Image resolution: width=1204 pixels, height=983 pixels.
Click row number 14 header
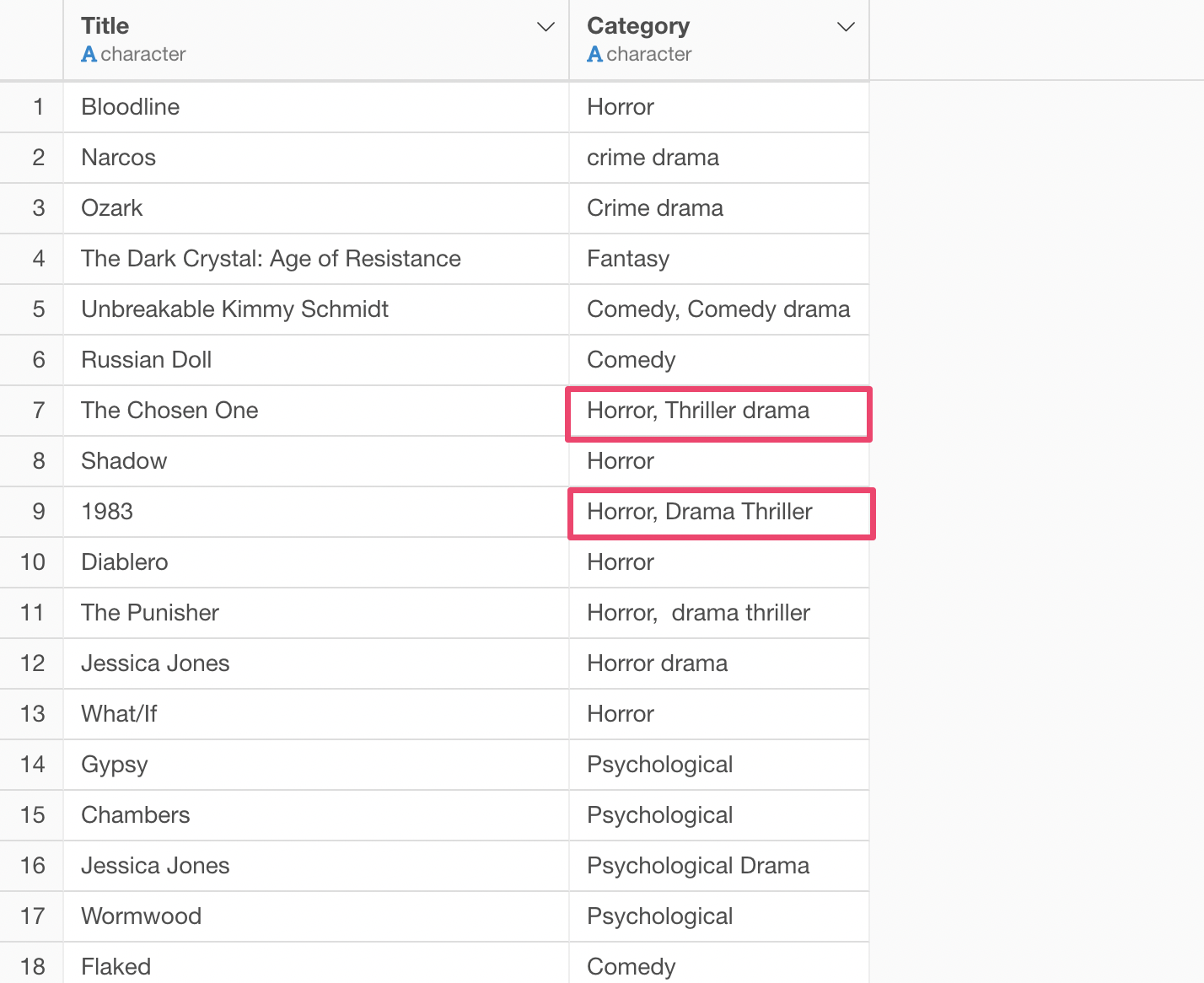[31, 765]
